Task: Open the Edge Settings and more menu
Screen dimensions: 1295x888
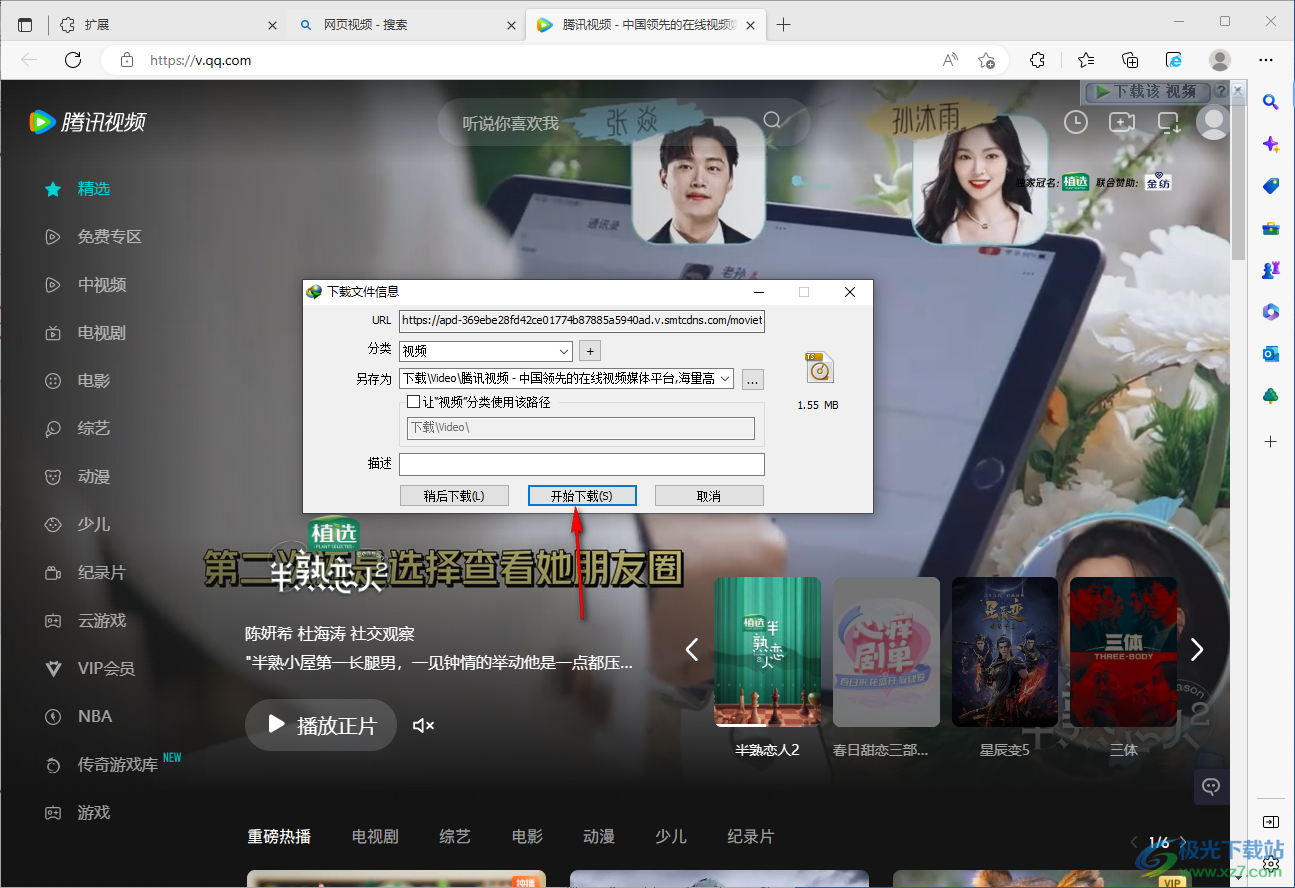Action: point(1267,60)
